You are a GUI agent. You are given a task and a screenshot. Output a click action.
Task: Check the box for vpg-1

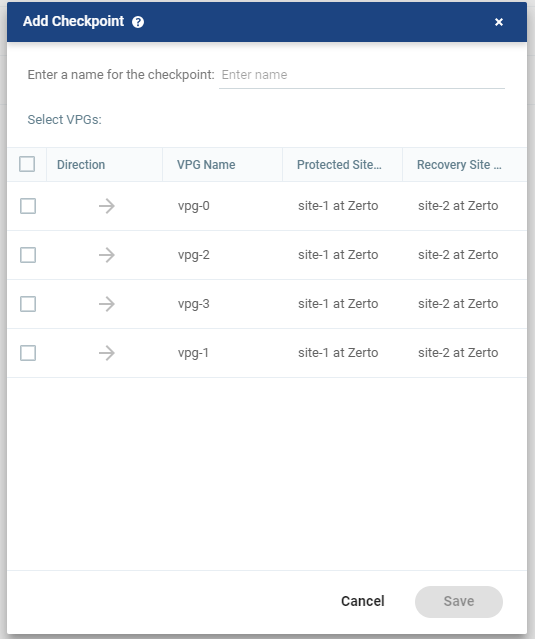pyautogui.click(x=28, y=353)
